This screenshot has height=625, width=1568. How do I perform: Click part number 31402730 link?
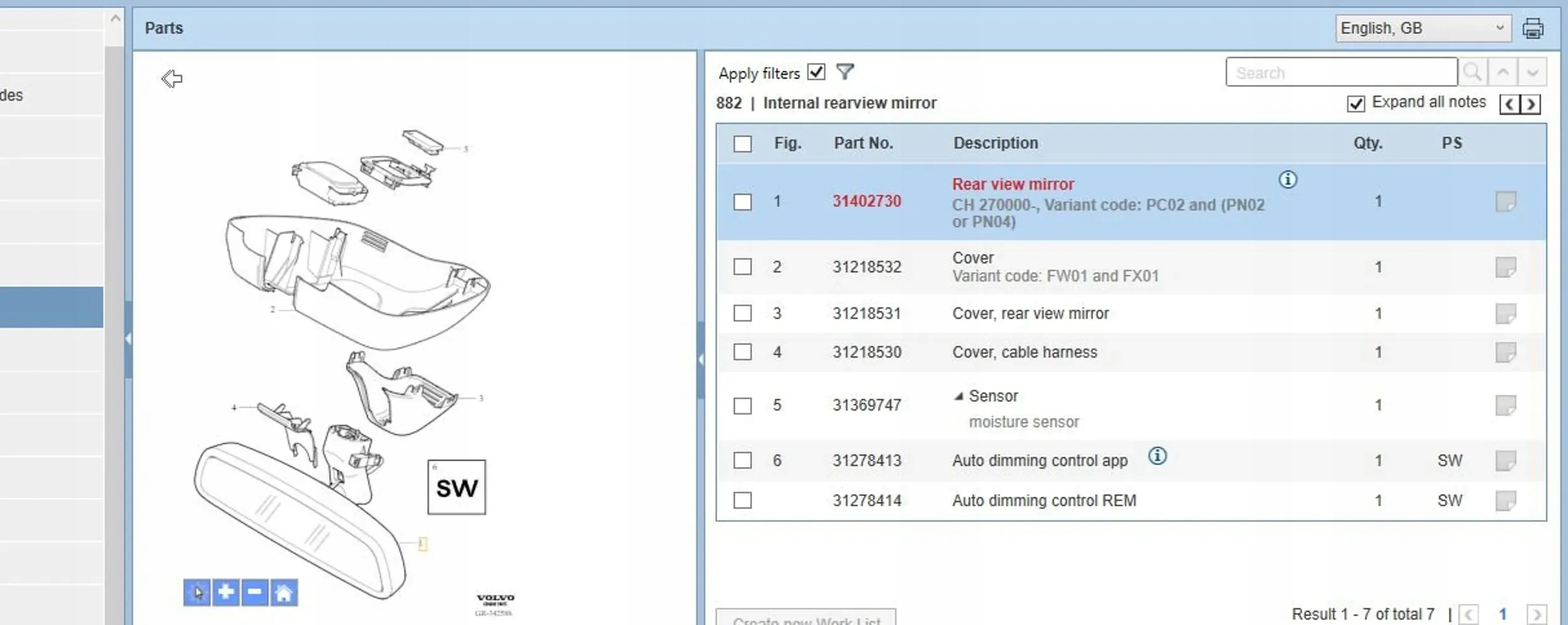click(x=867, y=201)
